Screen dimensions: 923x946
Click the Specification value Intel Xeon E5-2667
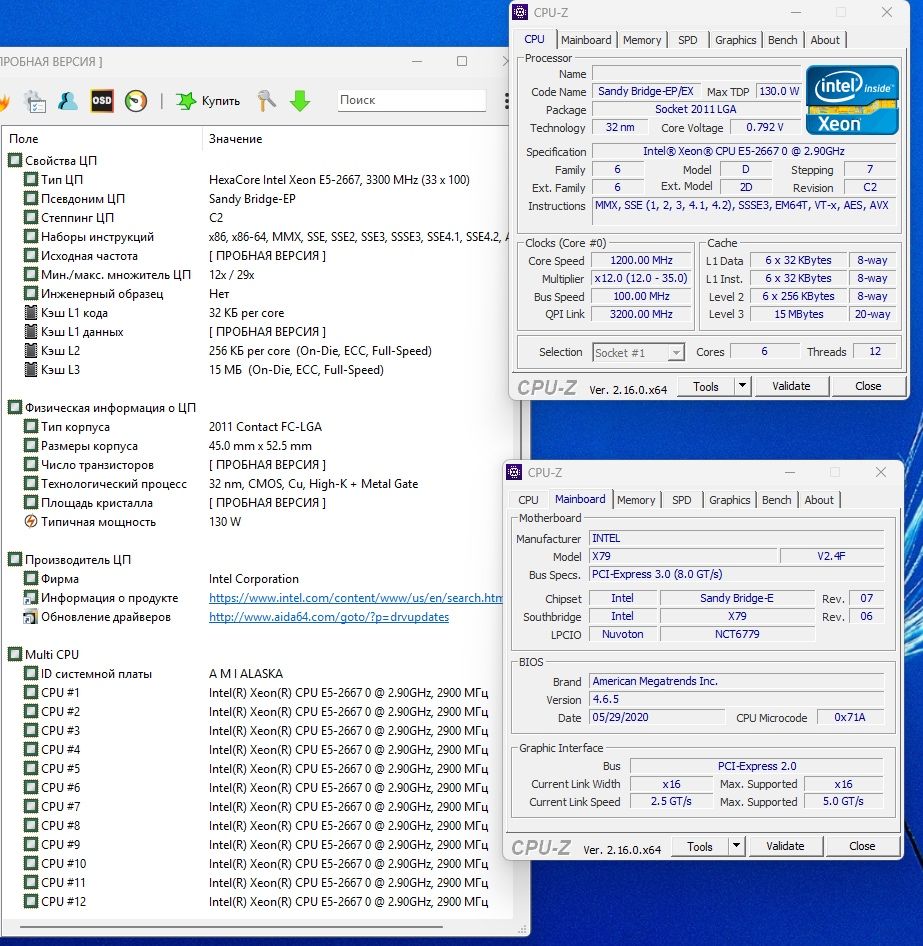(744, 151)
